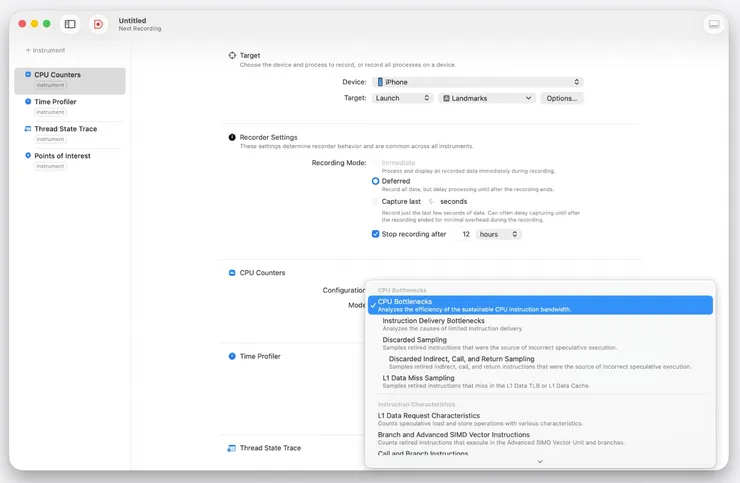
Task: Click the Time Profiler sidebar icon
Action: [x=28, y=102]
